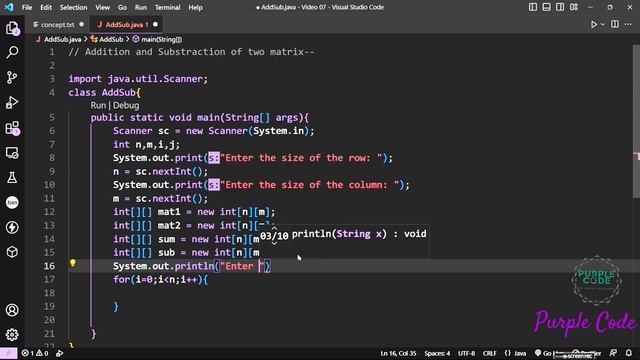640x360 pixels.
Task: Open the notifications bell
Action: 629,353
